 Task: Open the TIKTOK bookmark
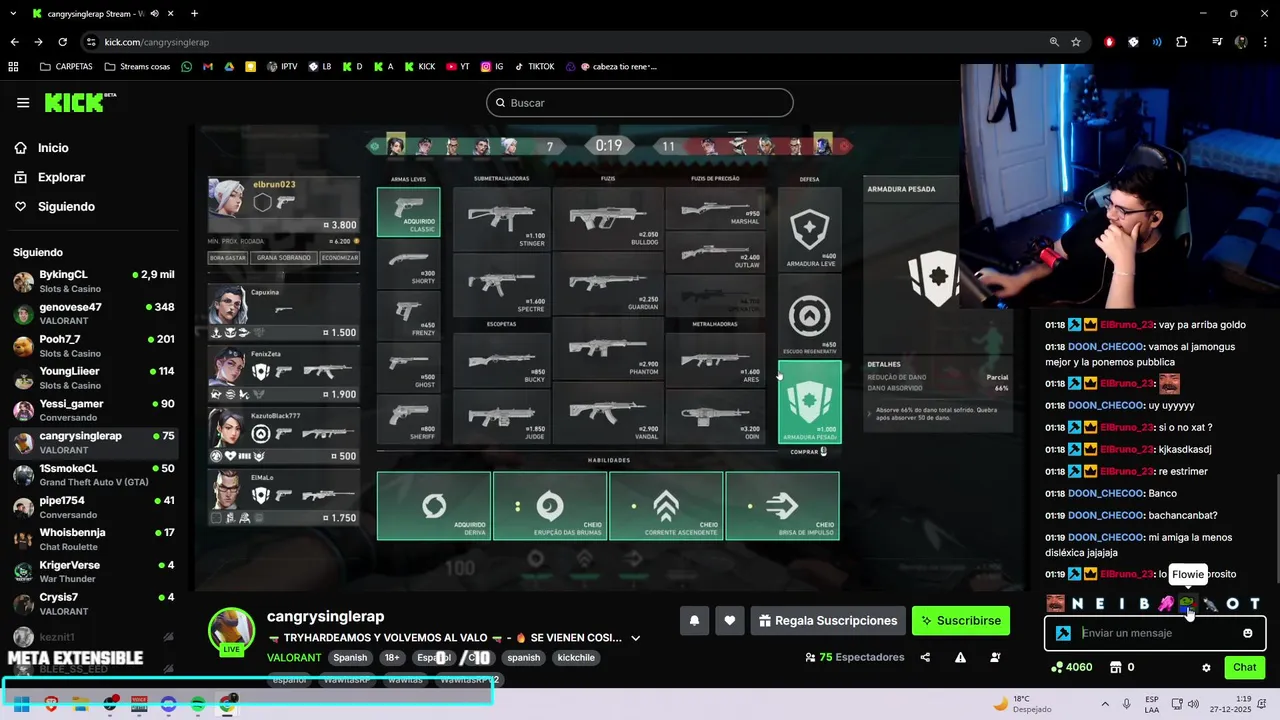[x=534, y=67]
